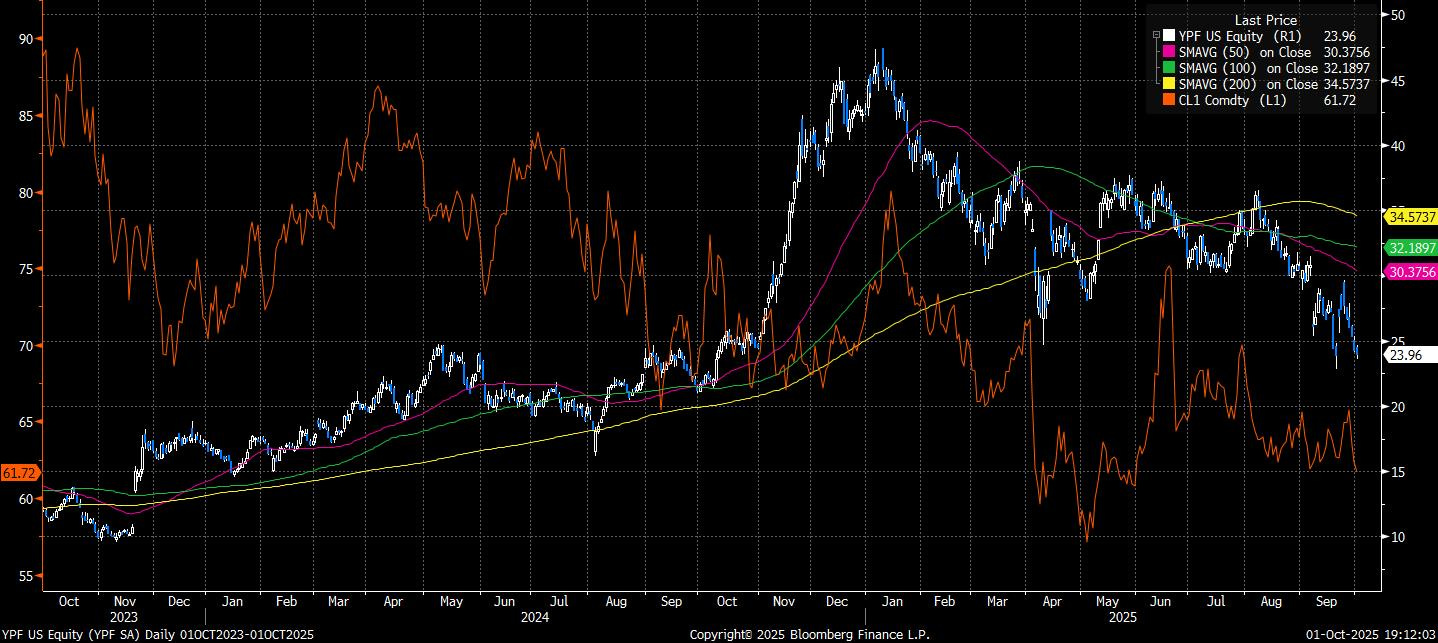Click the magenta SMAVG (50) legend swatch

pyautogui.click(x=1168, y=51)
